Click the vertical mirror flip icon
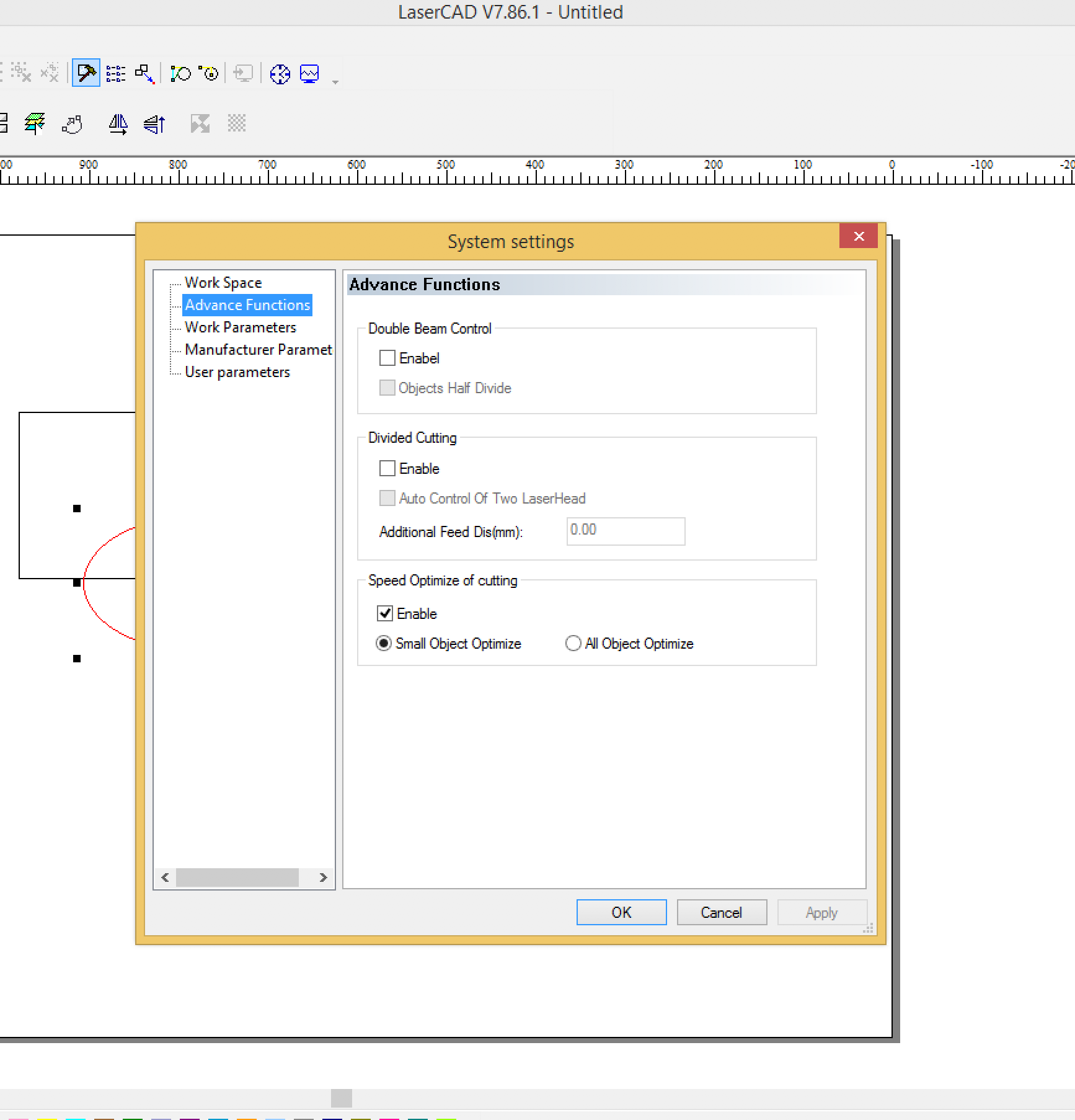Viewport: 1075px width, 1120px height. pyautogui.click(x=154, y=124)
